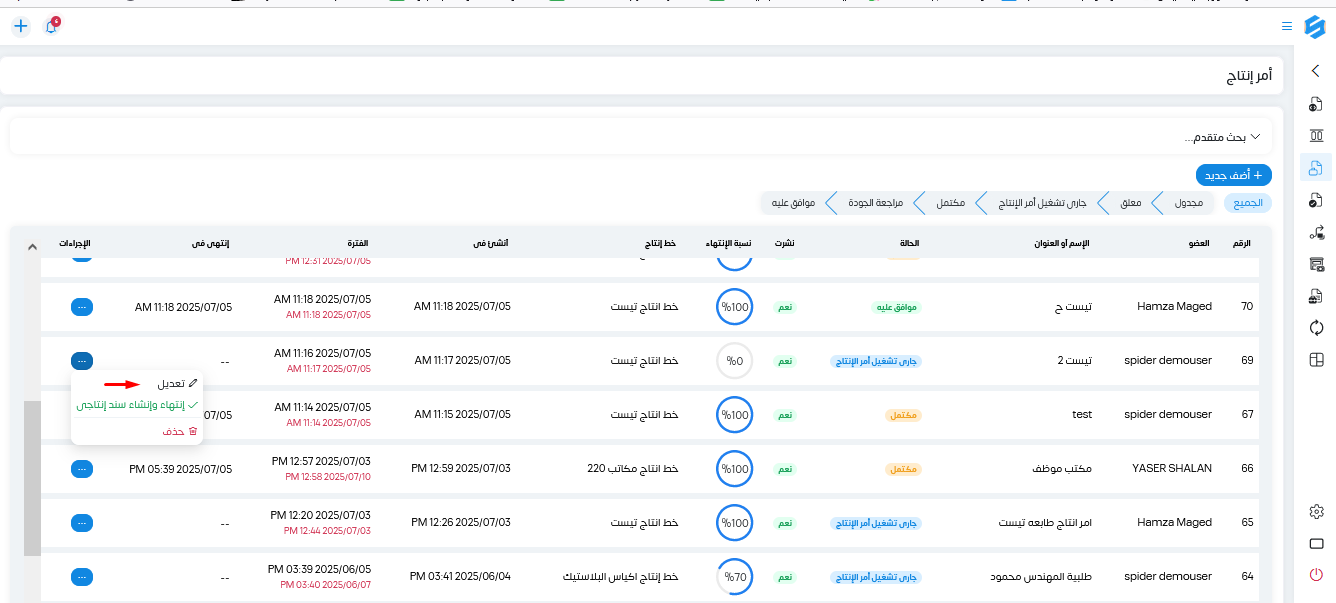This screenshot has height=603, width=1336.
Task: Open actions menu for order 64
Action: 82,576
